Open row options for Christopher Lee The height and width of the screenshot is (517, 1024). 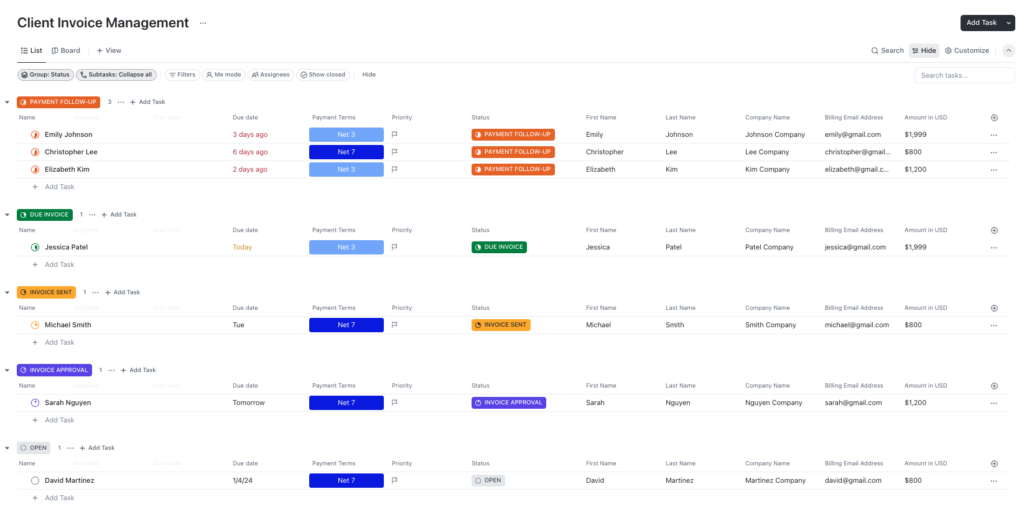coord(993,153)
